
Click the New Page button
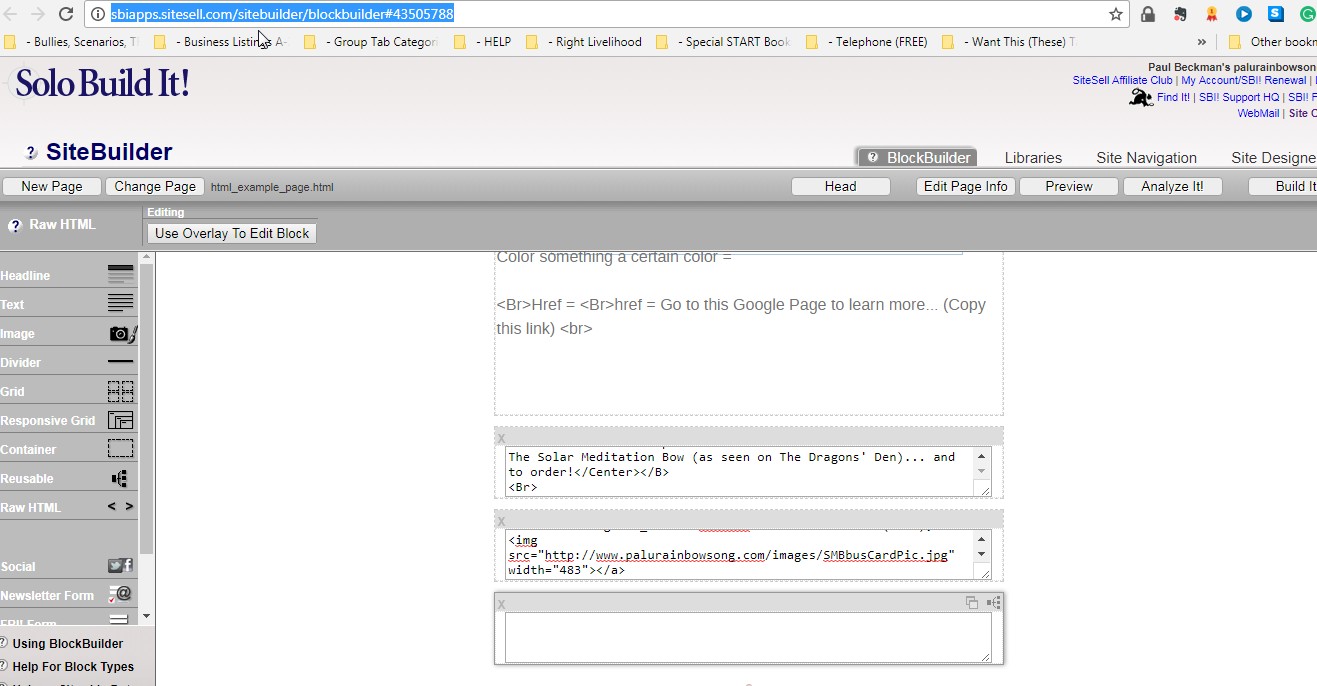click(x=52, y=186)
